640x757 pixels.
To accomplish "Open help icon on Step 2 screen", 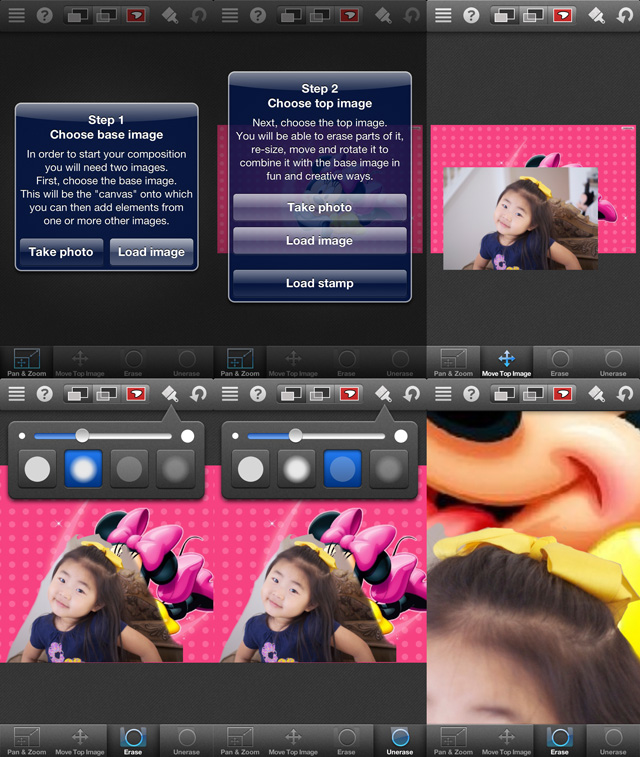I will pyautogui.click(x=258, y=15).
